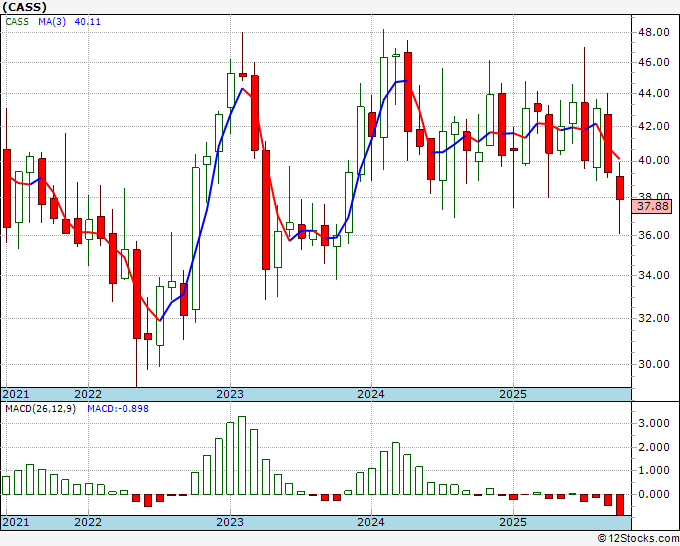
Task: Click the 42.00 price axis label
Action: (653, 127)
